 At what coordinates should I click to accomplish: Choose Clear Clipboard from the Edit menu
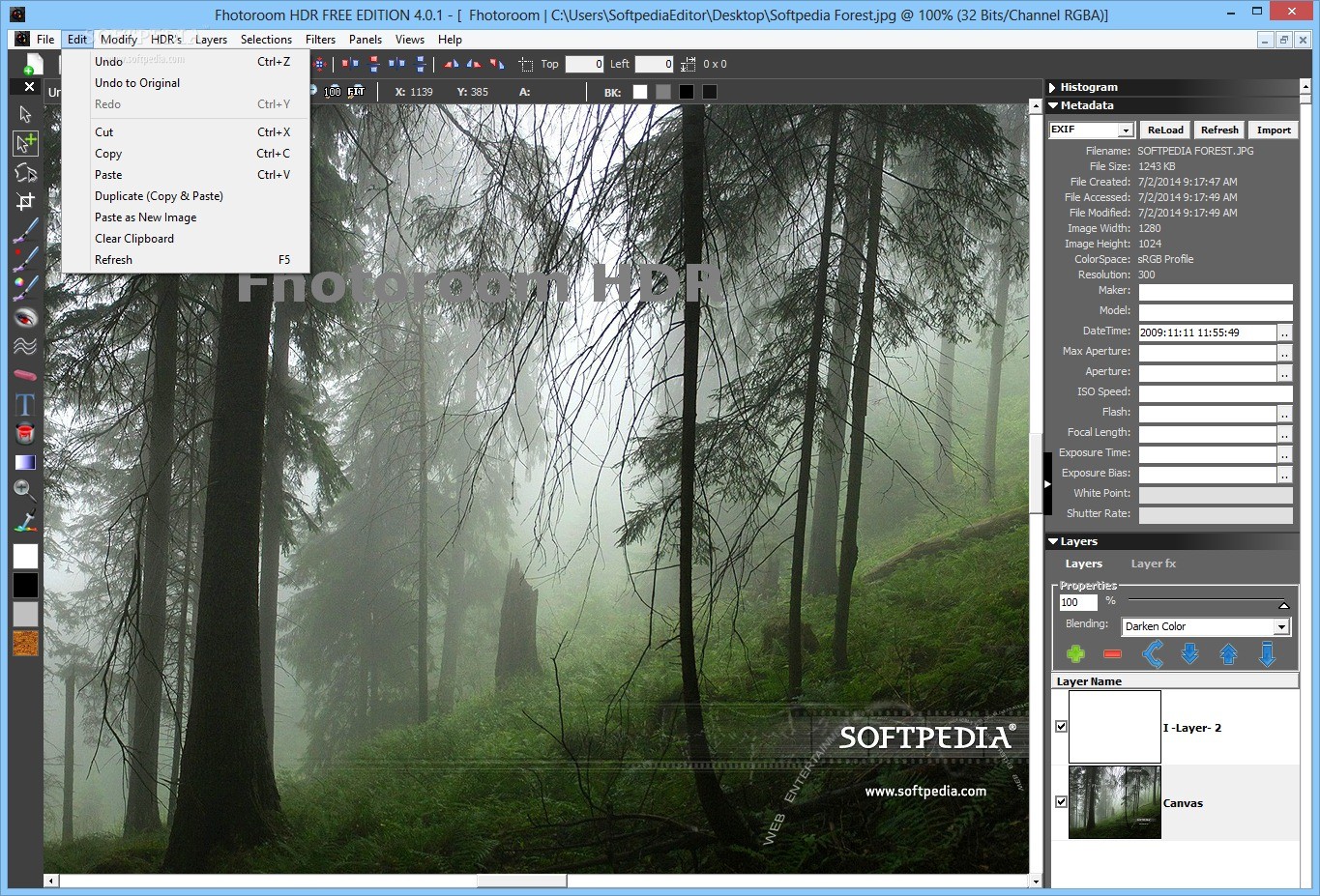click(x=186, y=239)
